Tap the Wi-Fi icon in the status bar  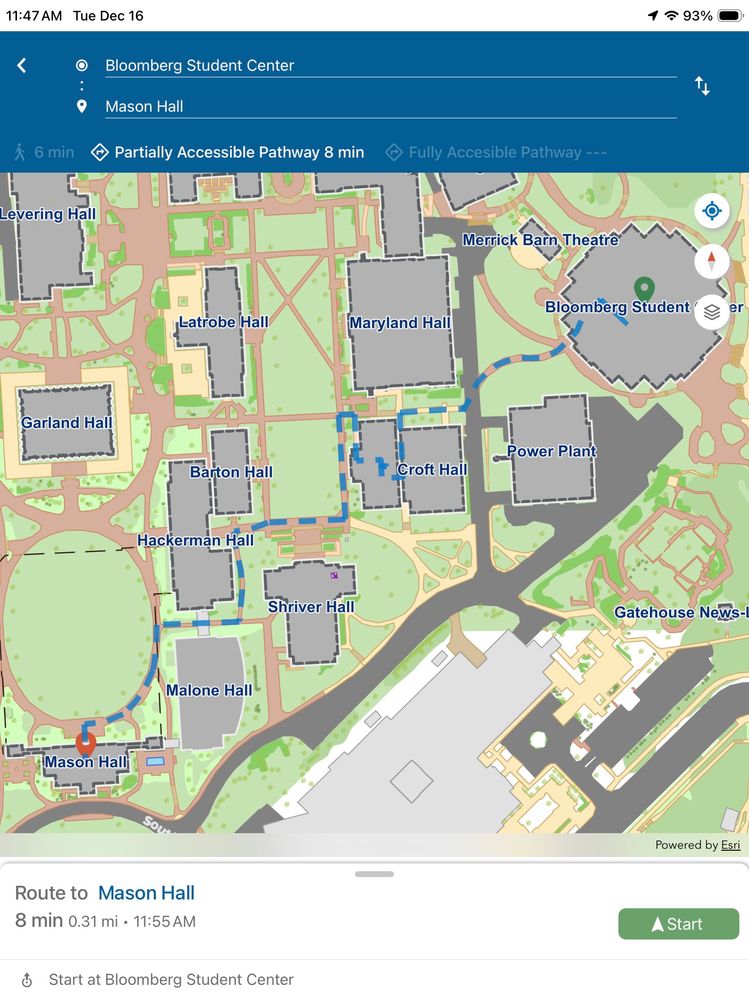[671, 16]
